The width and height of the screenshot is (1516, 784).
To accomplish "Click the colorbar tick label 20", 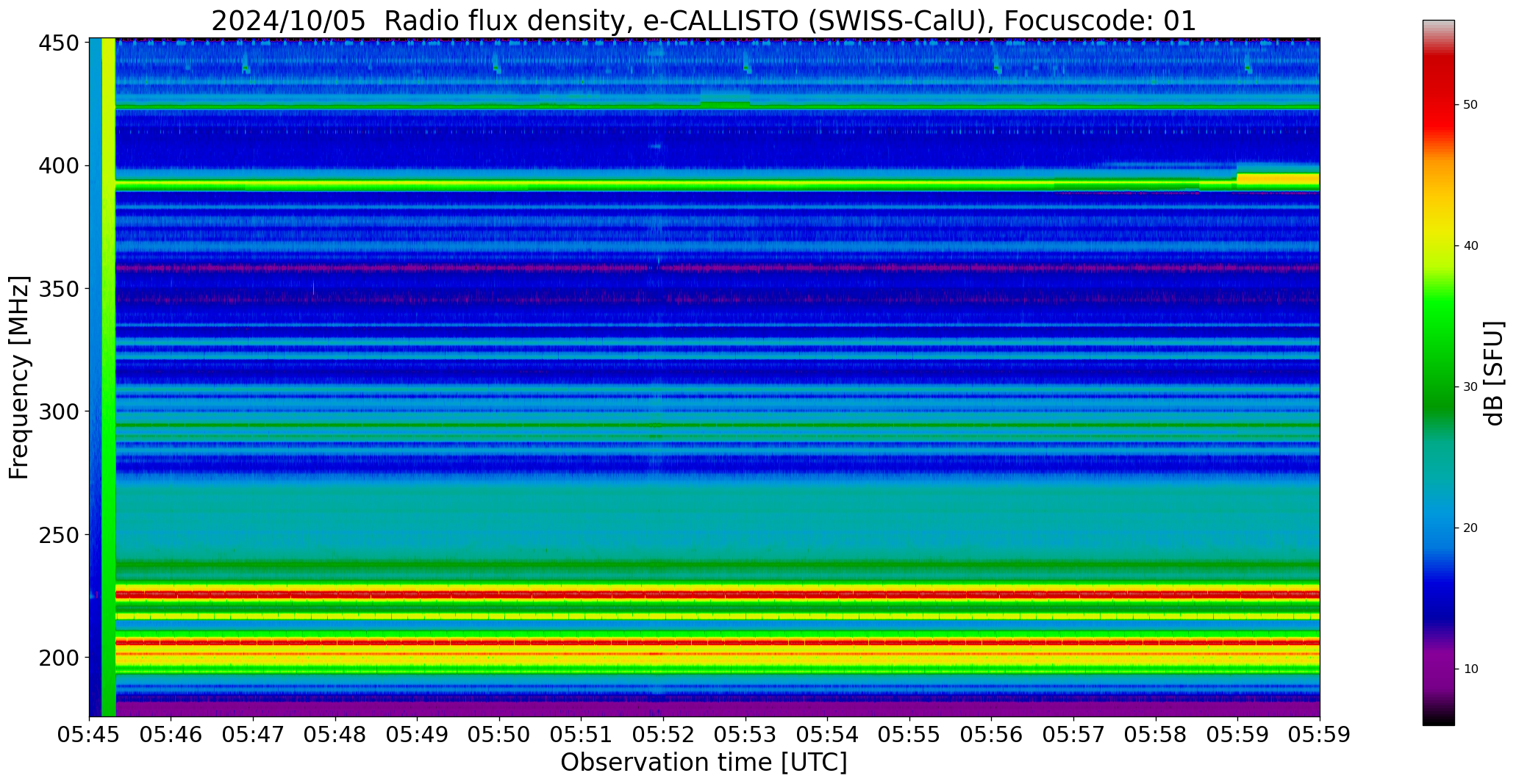I will (1470, 528).
